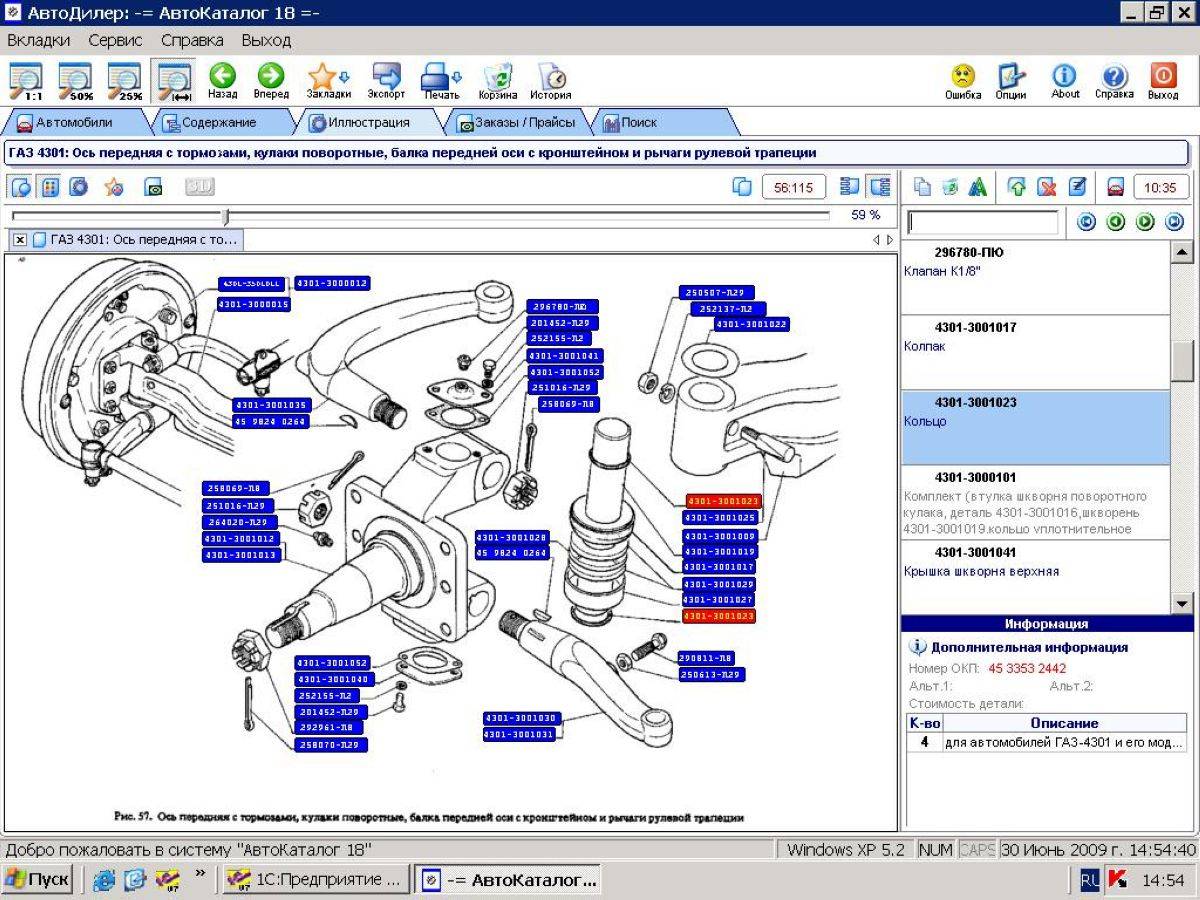Click the Ошибка sad face icon
The height and width of the screenshot is (900, 1200).
[x=963, y=81]
